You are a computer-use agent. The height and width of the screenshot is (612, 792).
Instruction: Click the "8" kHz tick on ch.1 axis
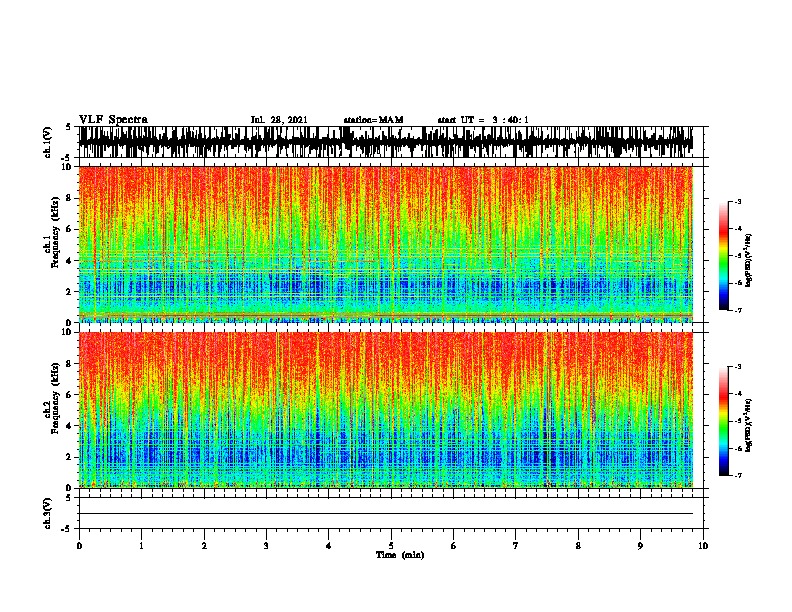[70, 198]
